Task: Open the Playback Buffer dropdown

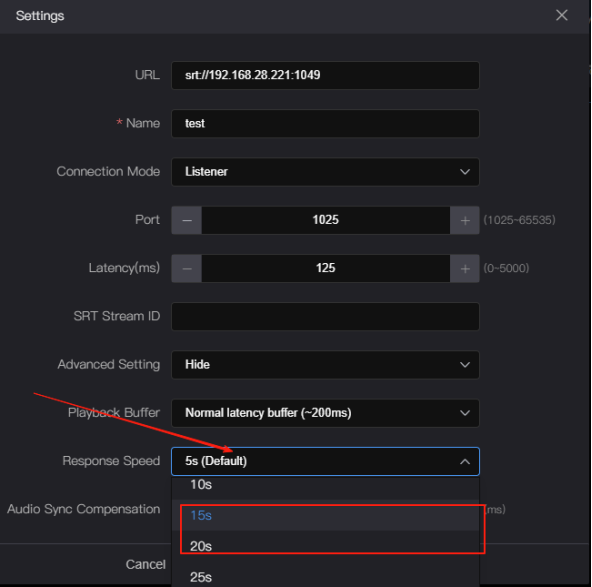Action: 325,413
